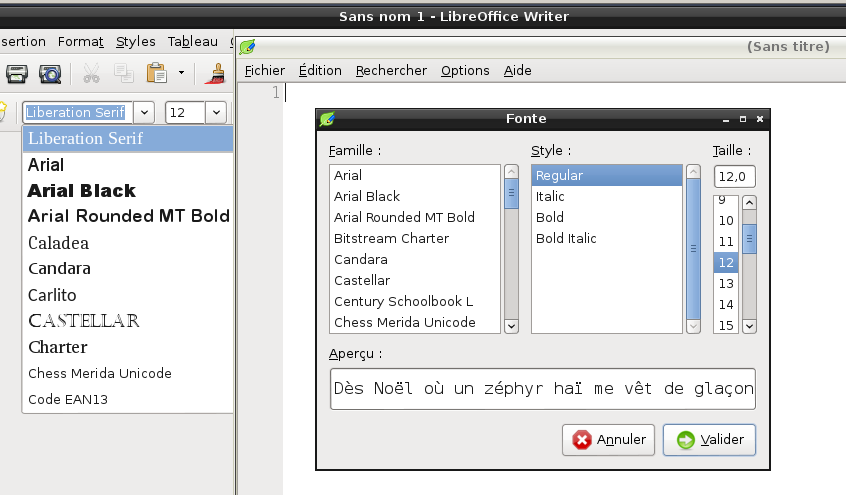Click the Paste clipboard icon
846x495 pixels.
coord(156,73)
